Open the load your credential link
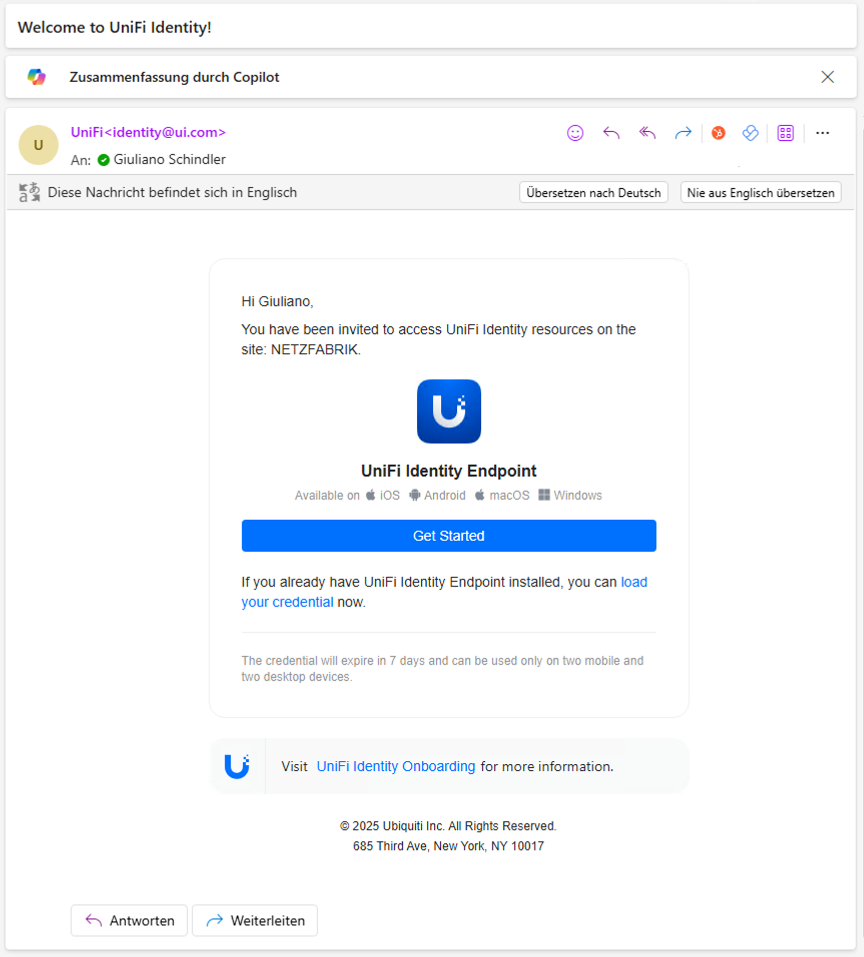This screenshot has width=864, height=957. coord(444,592)
